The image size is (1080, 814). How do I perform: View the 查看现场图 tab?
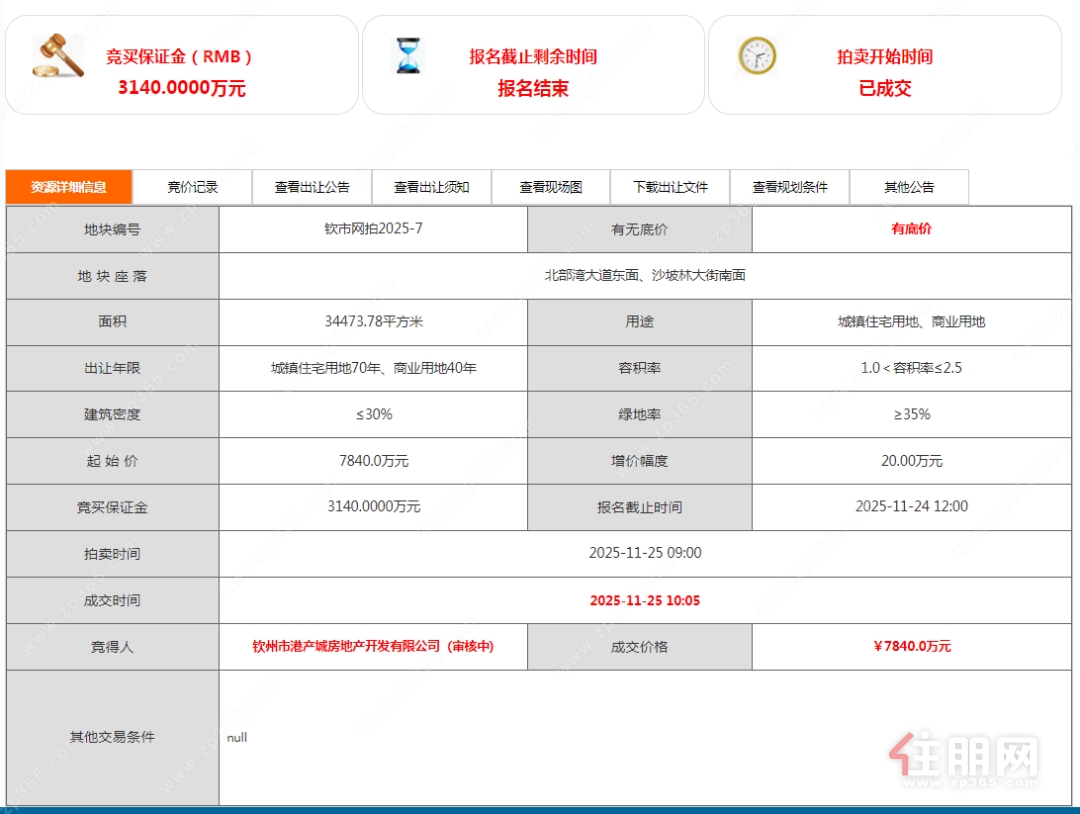point(550,187)
